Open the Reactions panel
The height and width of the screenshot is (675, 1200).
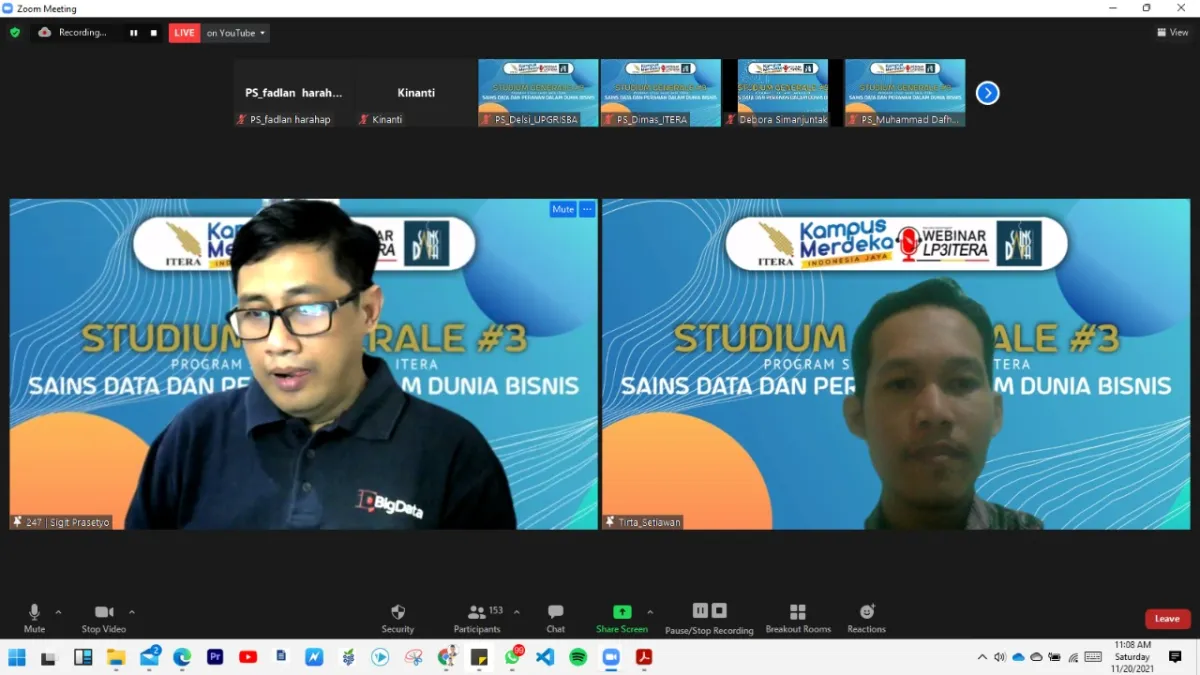coord(866,616)
